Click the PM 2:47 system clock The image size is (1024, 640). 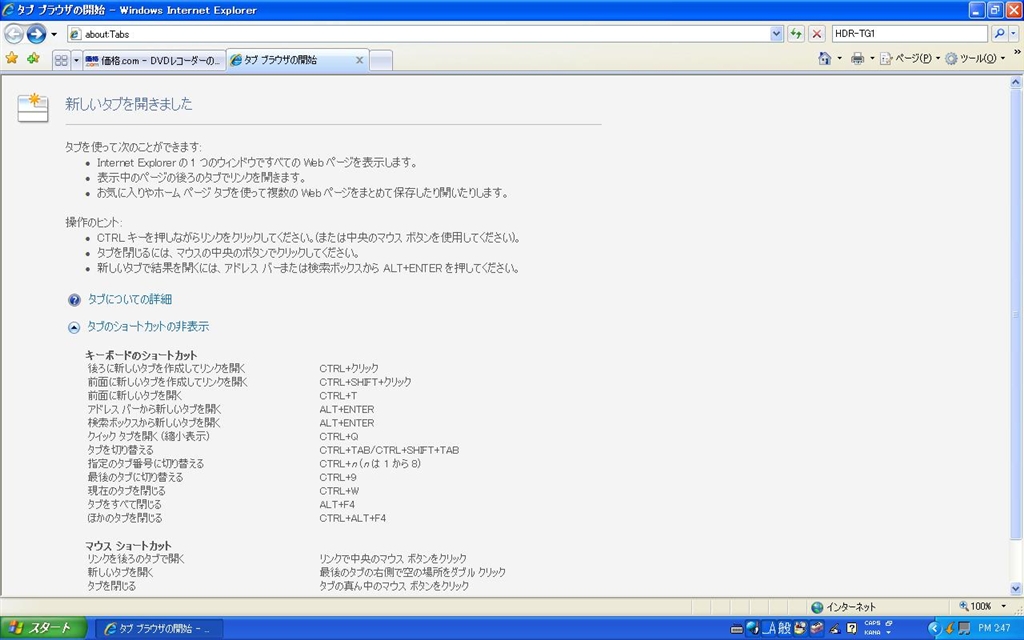[994, 628]
